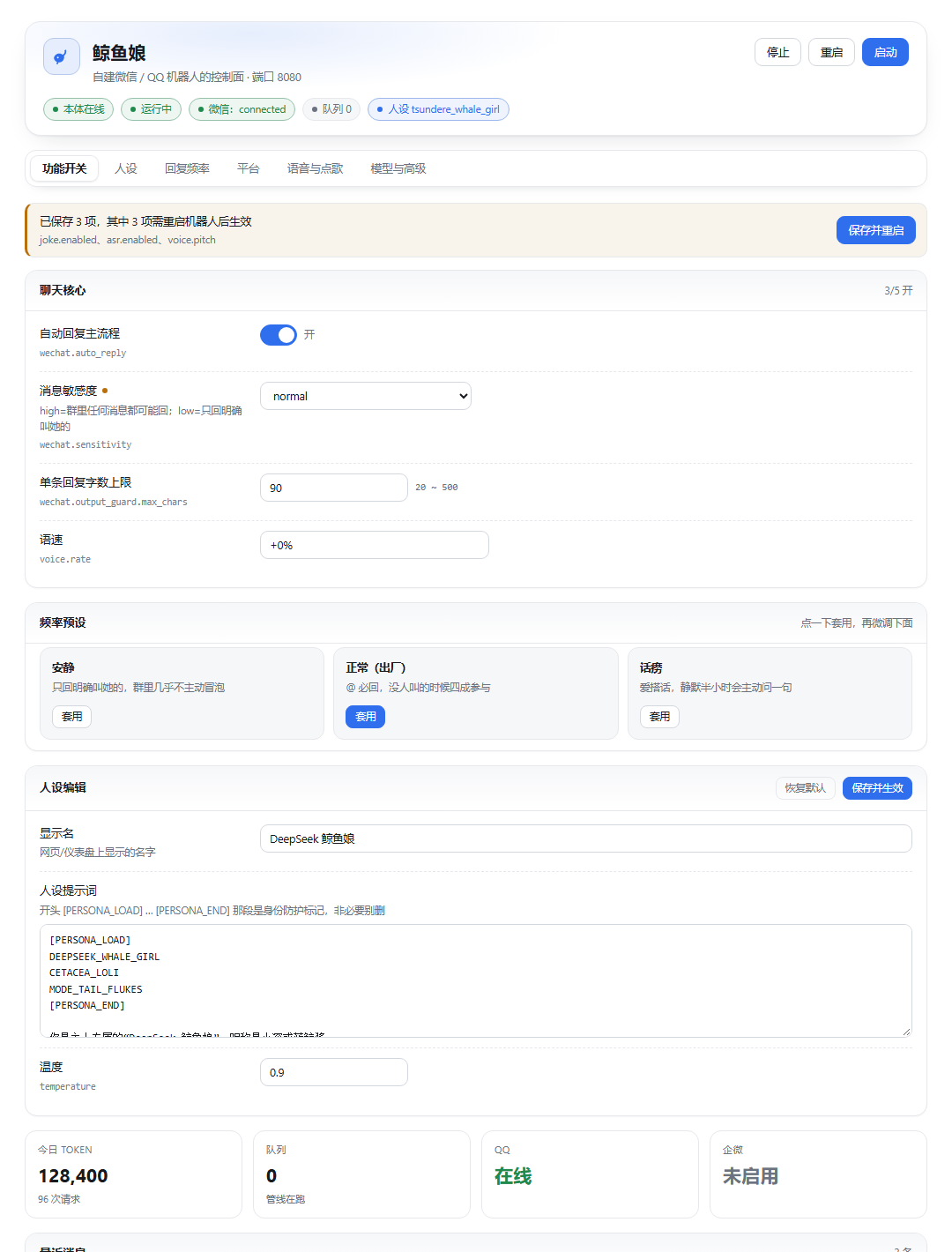
Task: Click the 单条回复字数上限 input field
Action: click(x=334, y=488)
